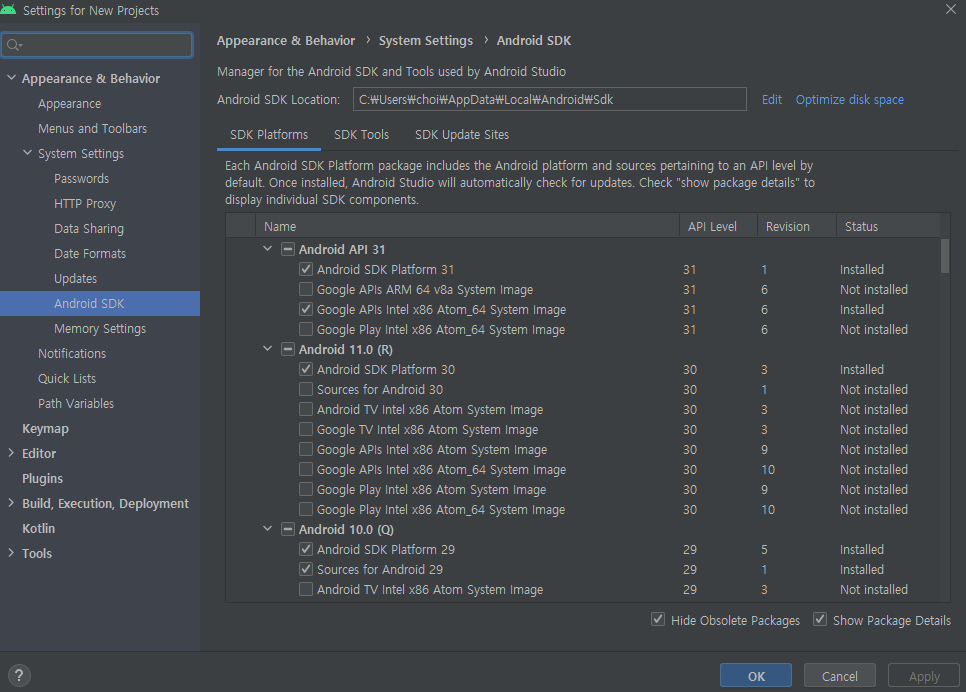Click Appearance & Behavior breadcrumb
This screenshot has width=966, height=692.
pyautogui.click(x=286, y=41)
